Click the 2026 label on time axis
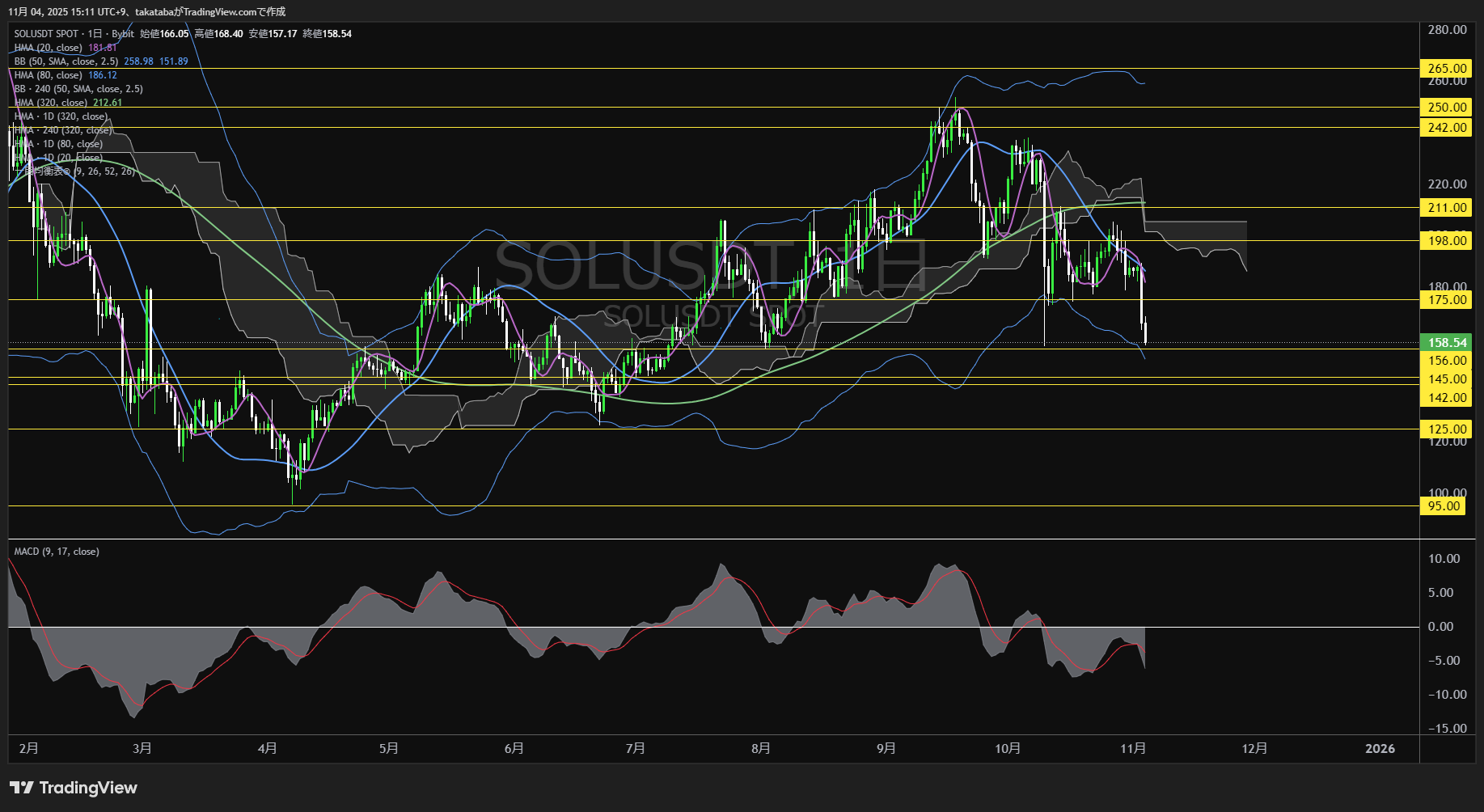Viewport: 1484px width, 812px height. click(1380, 749)
